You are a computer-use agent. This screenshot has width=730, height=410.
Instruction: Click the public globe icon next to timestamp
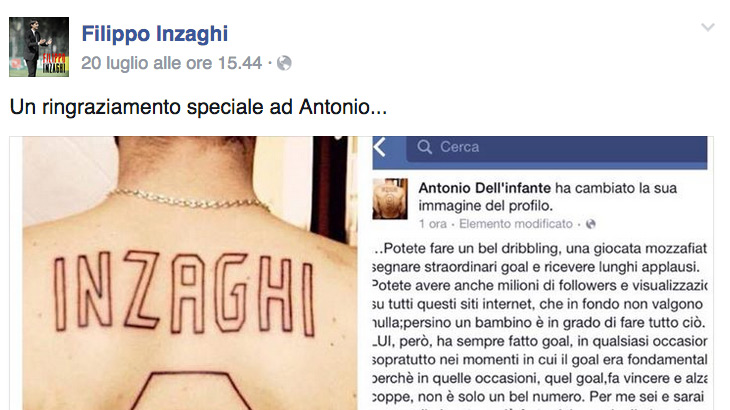pos(284,63)
